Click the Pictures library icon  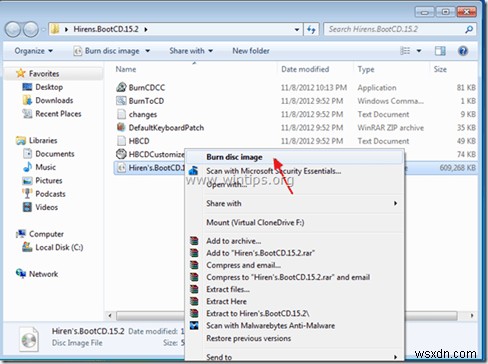click(x=27, y=181)
